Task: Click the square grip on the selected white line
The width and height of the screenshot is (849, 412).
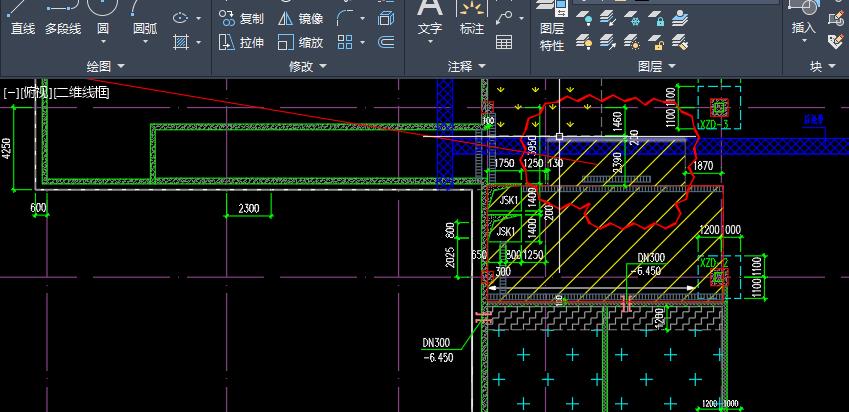Action: pos(559,136)
